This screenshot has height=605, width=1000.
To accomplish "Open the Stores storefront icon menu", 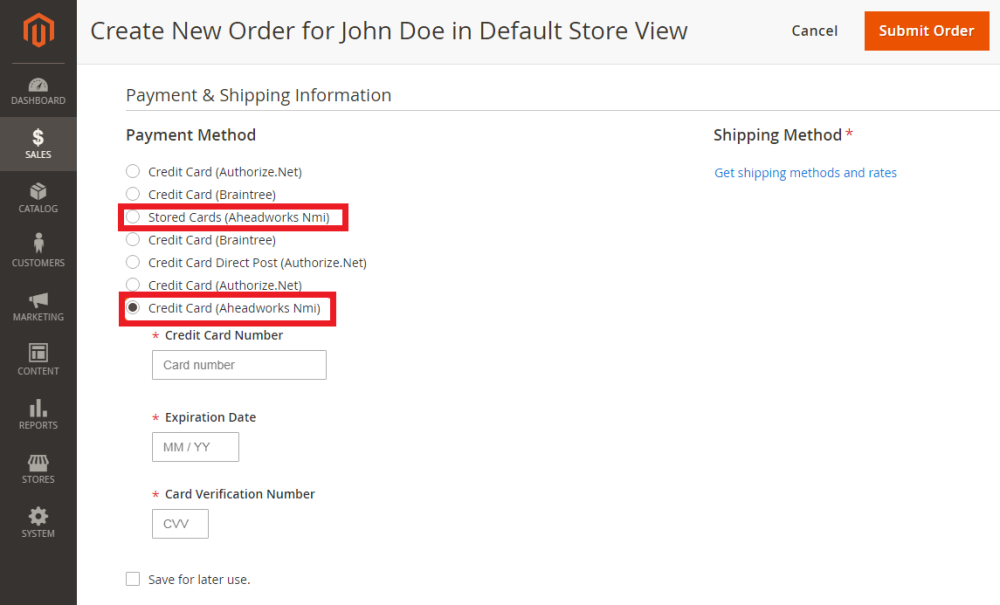I will pyautogui.click(x=38, y=469).
